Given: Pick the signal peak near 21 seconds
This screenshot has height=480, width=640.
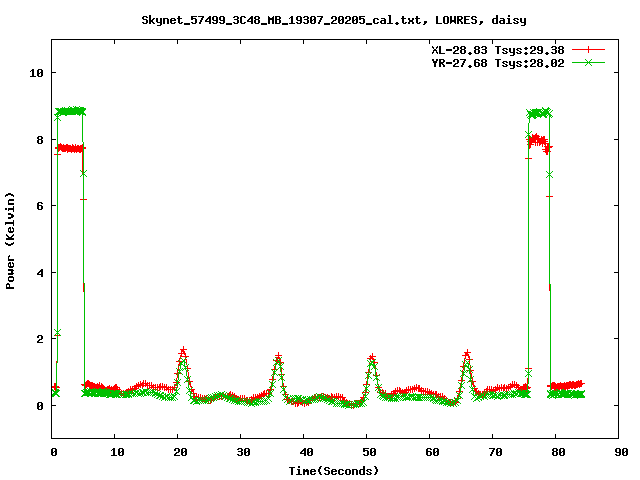Looking at the screenshot, I should (183, 352).
